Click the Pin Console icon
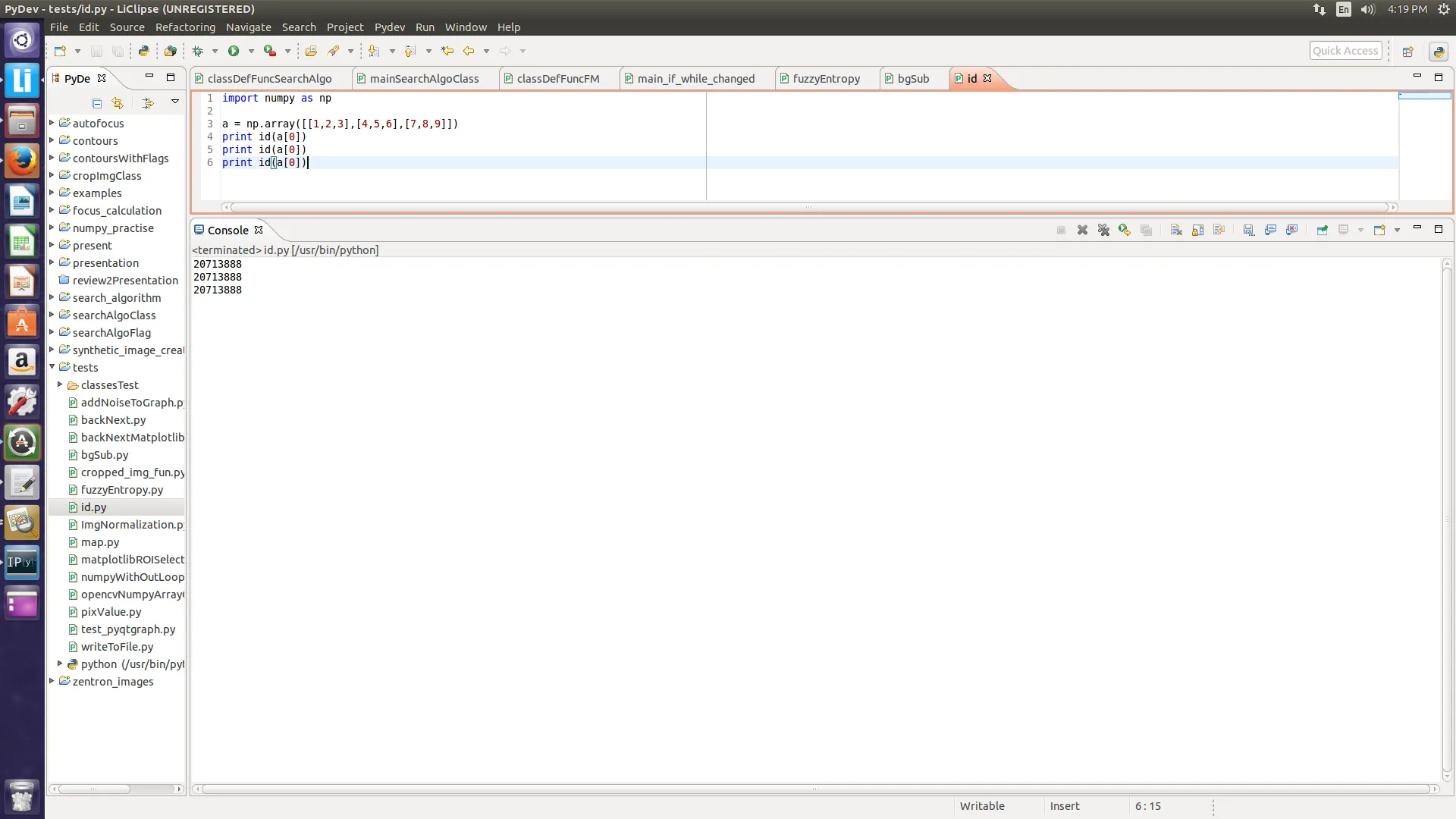The image size is (1456, 819). point(1322,230)
